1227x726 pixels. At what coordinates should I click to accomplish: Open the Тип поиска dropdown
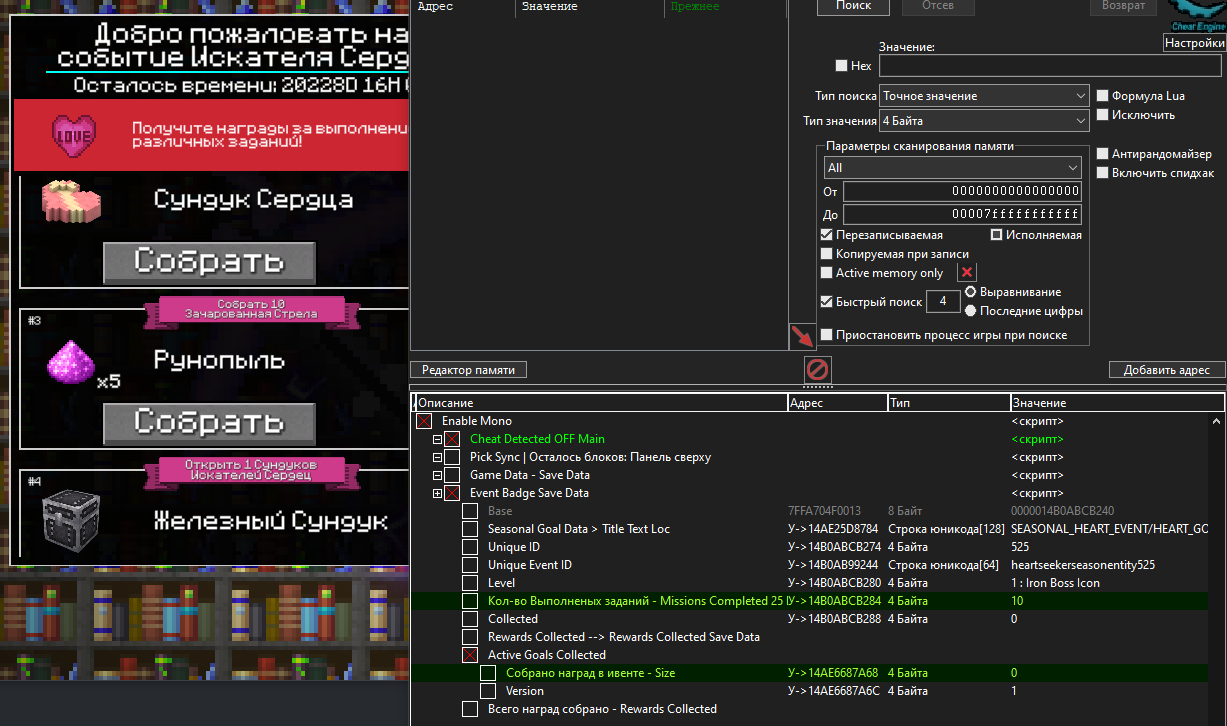pyautogui.click(x=984, y=96)
